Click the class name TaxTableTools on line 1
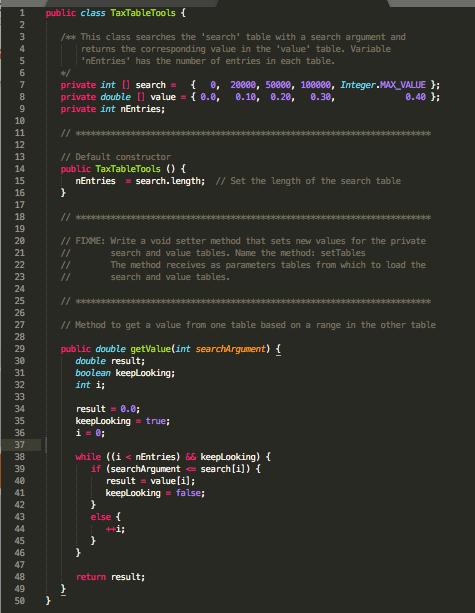The image size is (475, 613). click(143, 13)
